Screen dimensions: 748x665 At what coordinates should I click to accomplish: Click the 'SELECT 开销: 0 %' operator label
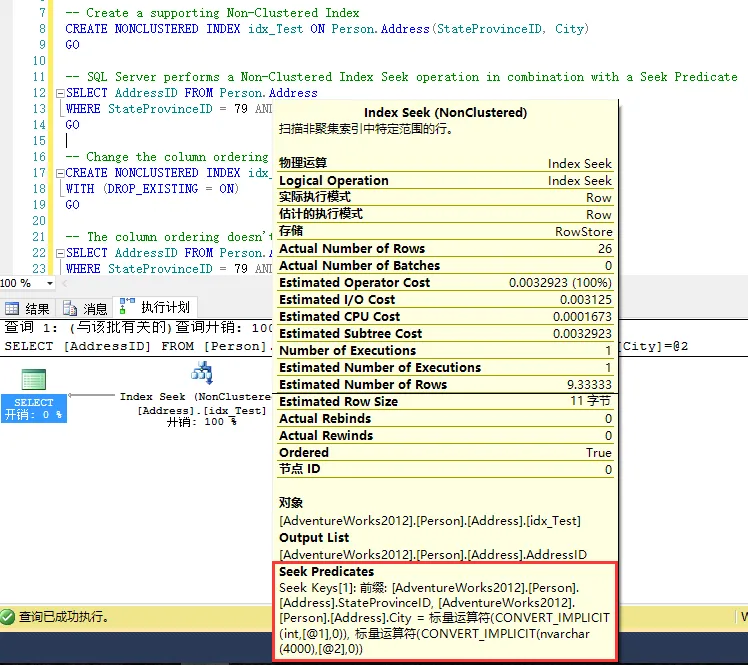33,409
